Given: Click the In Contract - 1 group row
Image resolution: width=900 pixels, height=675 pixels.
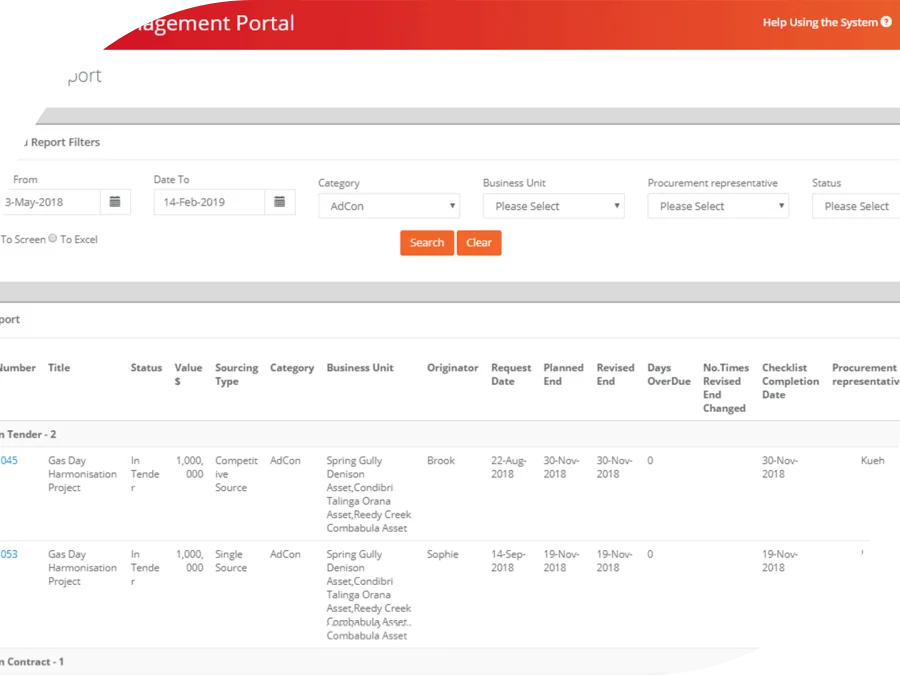Looking at the screenshot, I should pyautogui.click(x=379, y=661).
